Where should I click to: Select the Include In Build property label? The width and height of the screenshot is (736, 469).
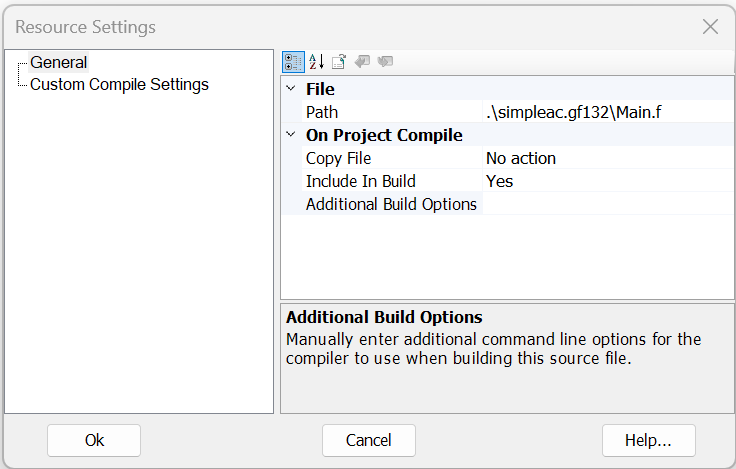coord(360,181)
